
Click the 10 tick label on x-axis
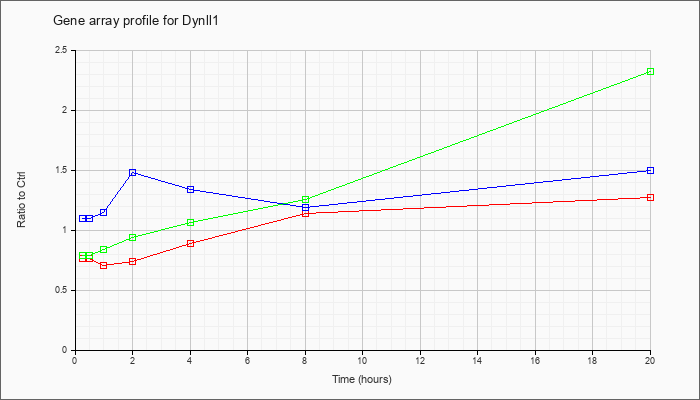362,360
